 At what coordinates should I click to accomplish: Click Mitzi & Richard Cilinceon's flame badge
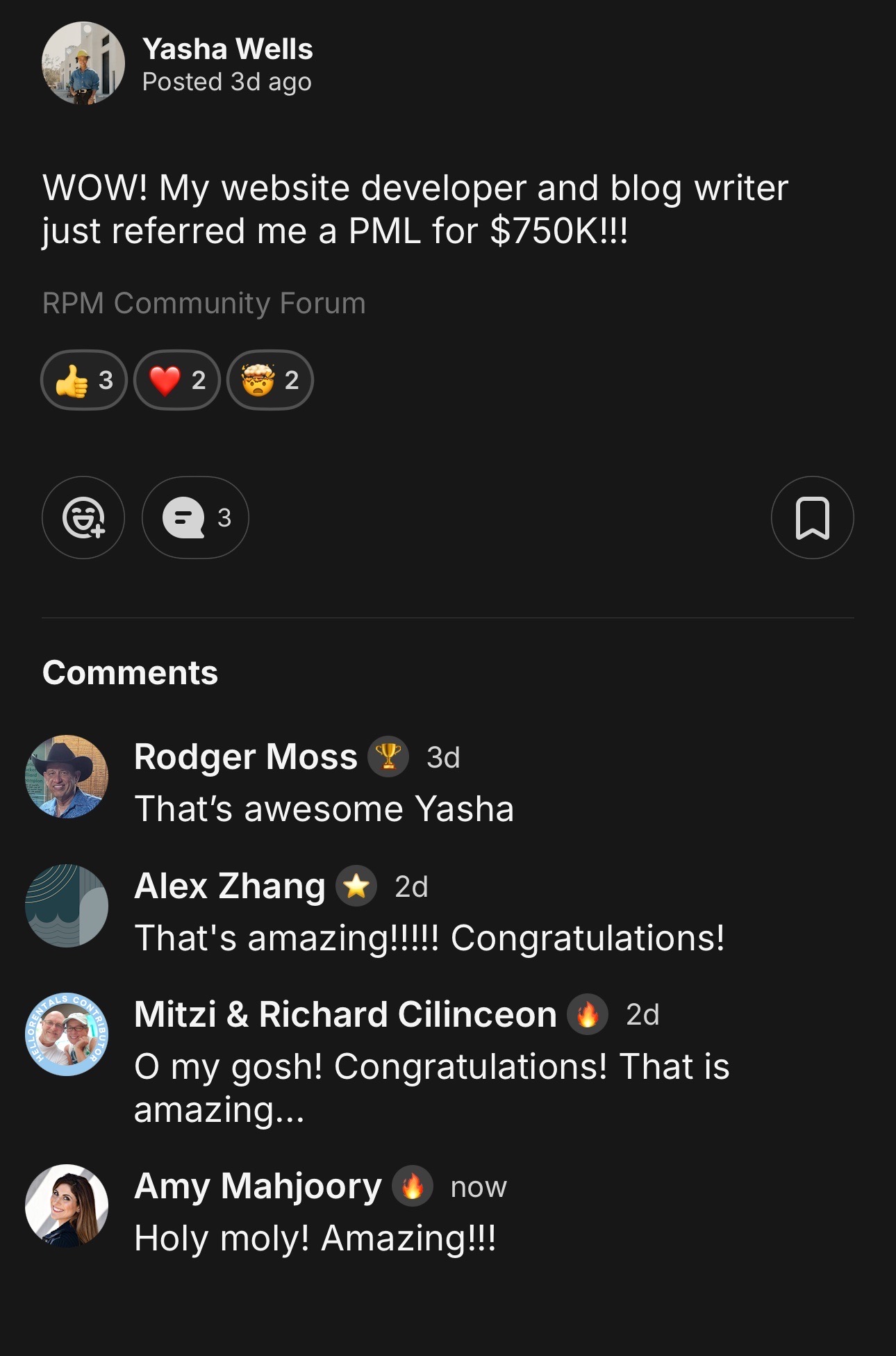tap(588, 1014)
